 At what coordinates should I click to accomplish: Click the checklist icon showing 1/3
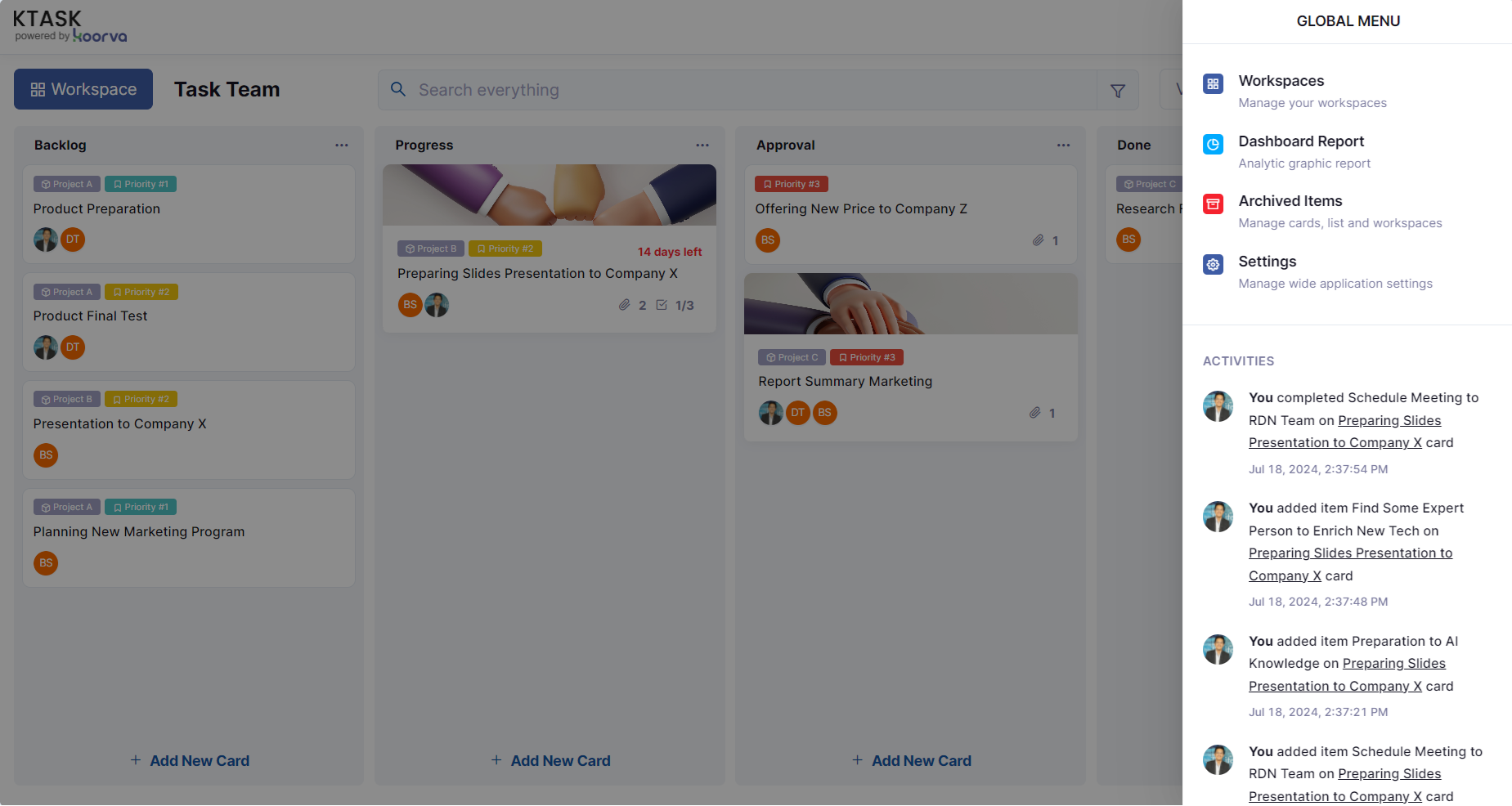662,305
